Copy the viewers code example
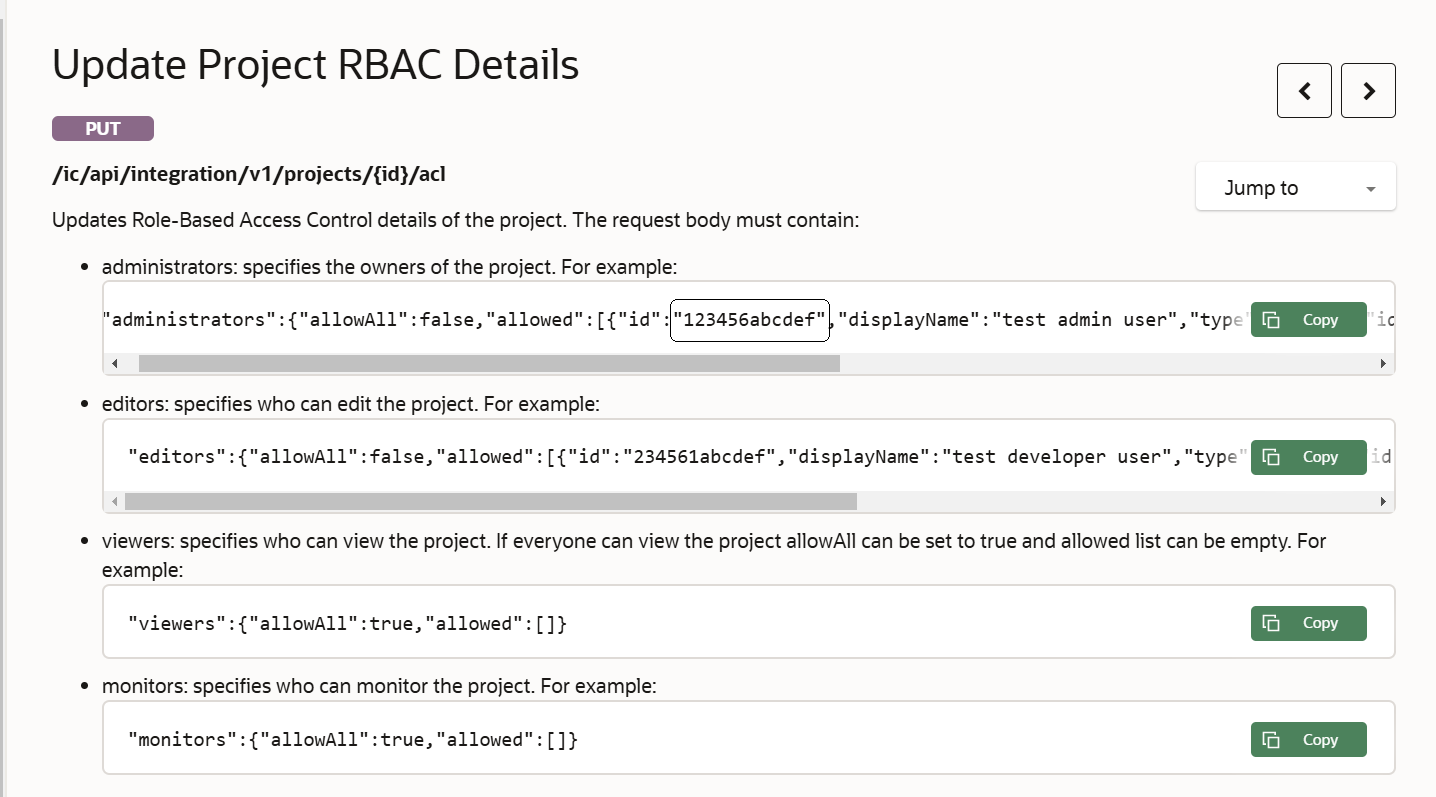 [1308, 623]
